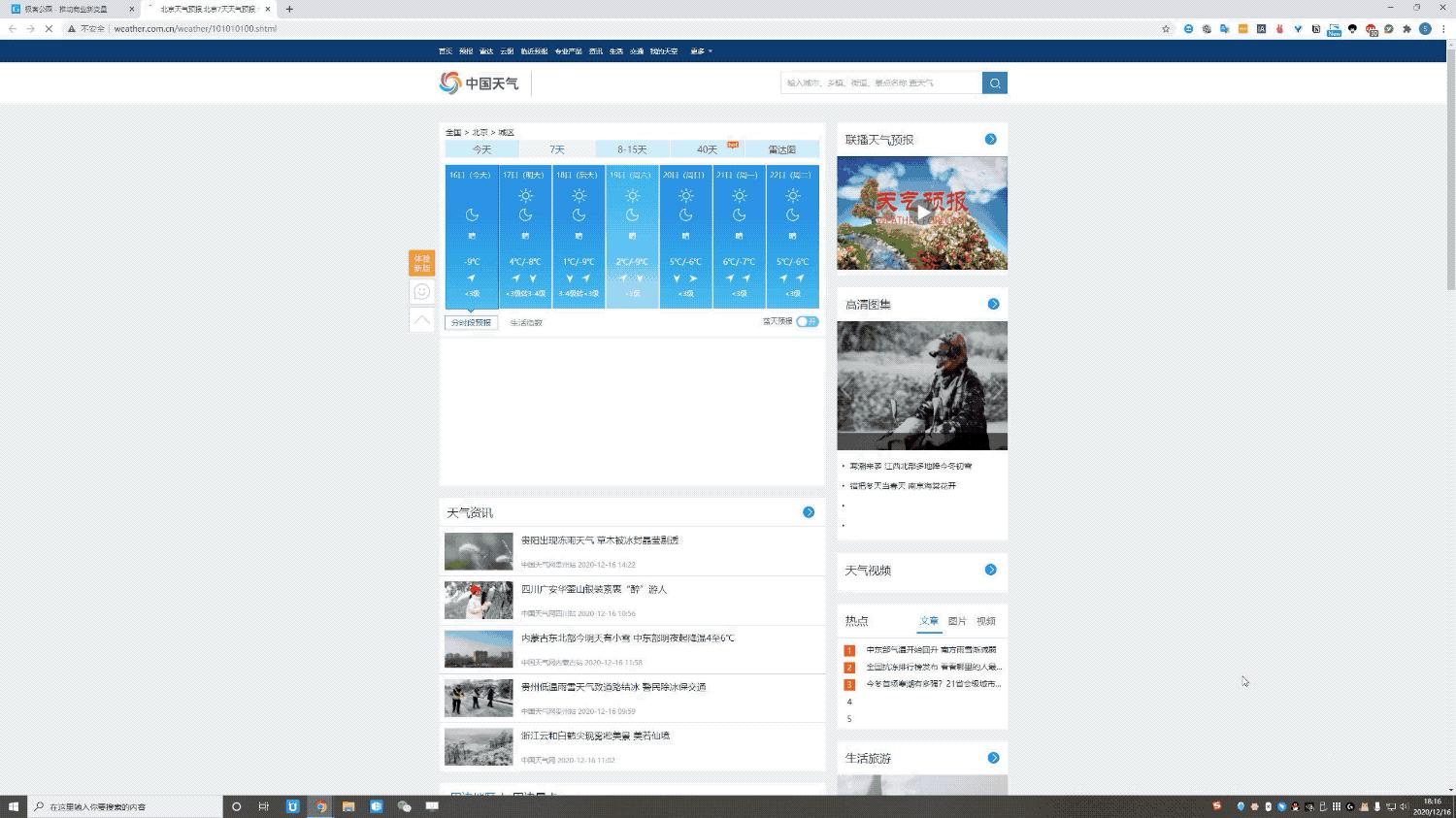Play the 天气预报 video thumbnail
Viewport: 1456px width, 818px height.
coord(922,213)
